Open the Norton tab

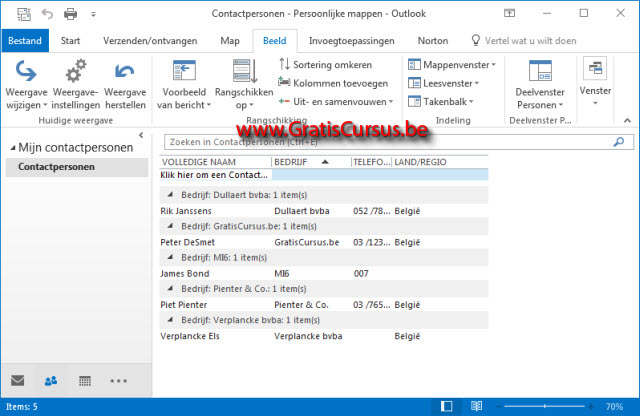point(433,41)
